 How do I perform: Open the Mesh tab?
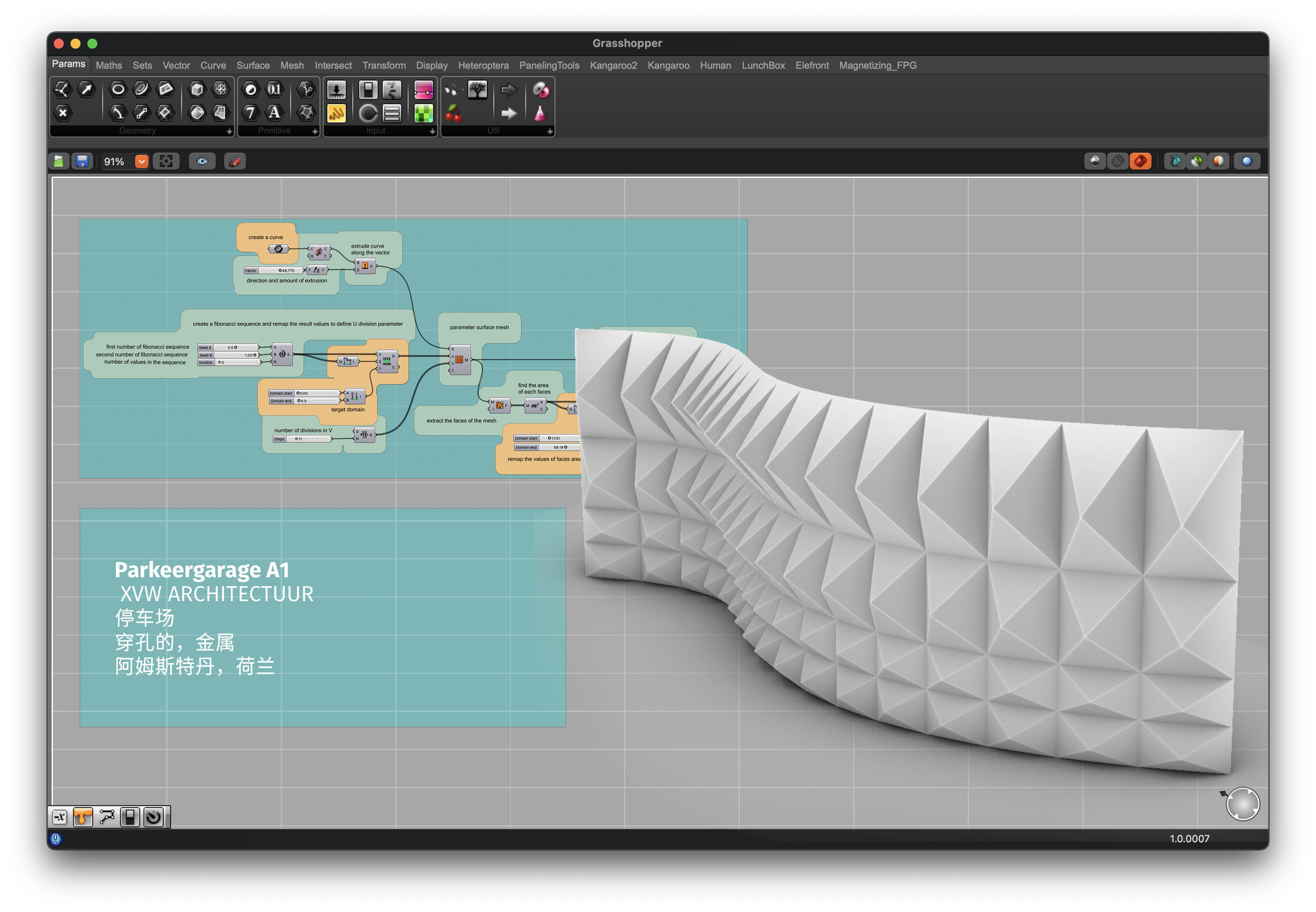292,65
